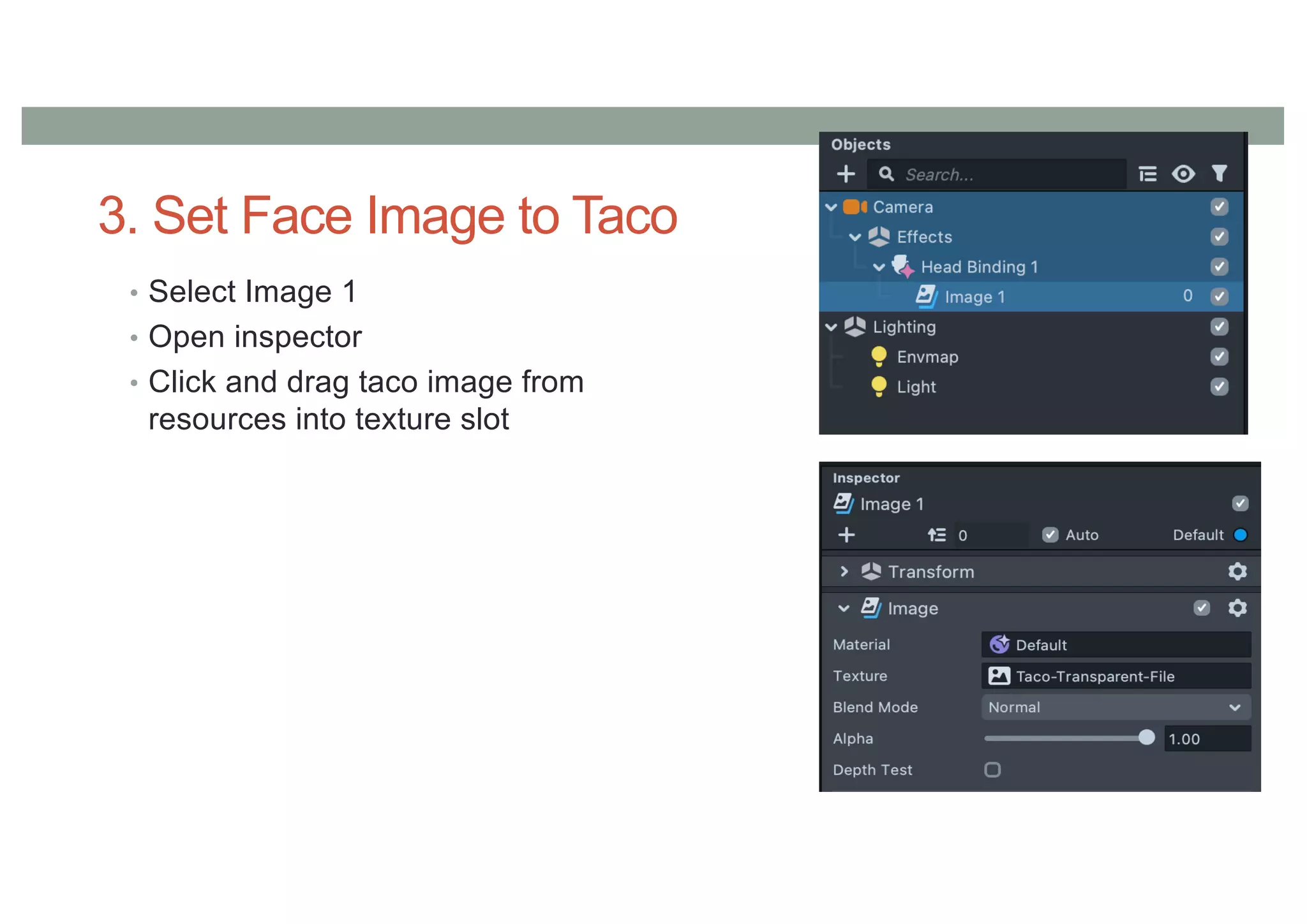
Task: Collapse the Effects tree node
Action: pos(855,237)
